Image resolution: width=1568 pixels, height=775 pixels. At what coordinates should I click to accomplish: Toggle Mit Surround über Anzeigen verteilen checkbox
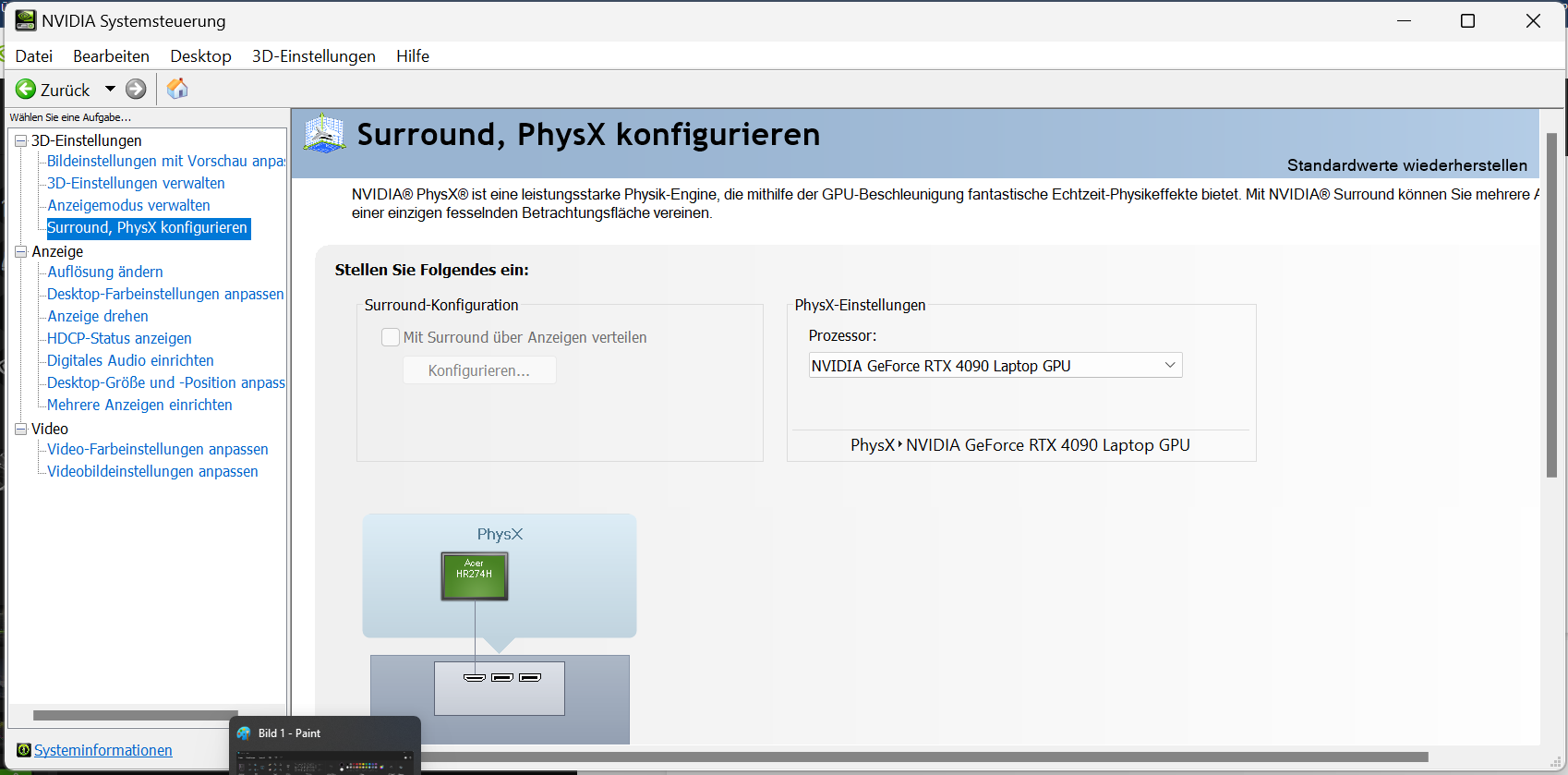click(391, 337)
